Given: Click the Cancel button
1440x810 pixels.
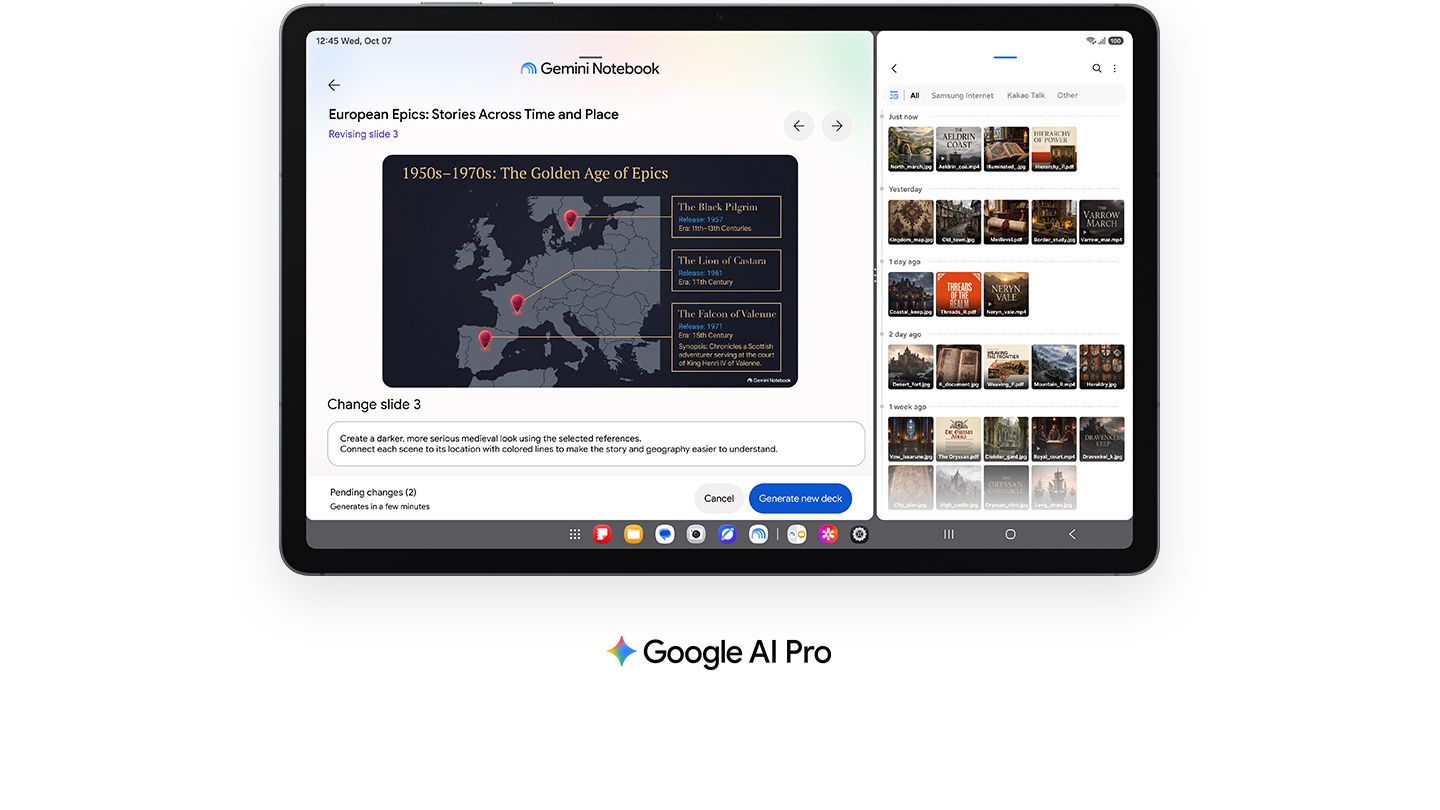Looking at the screenshot, I should pyautogui.click(x=719, y=499).
